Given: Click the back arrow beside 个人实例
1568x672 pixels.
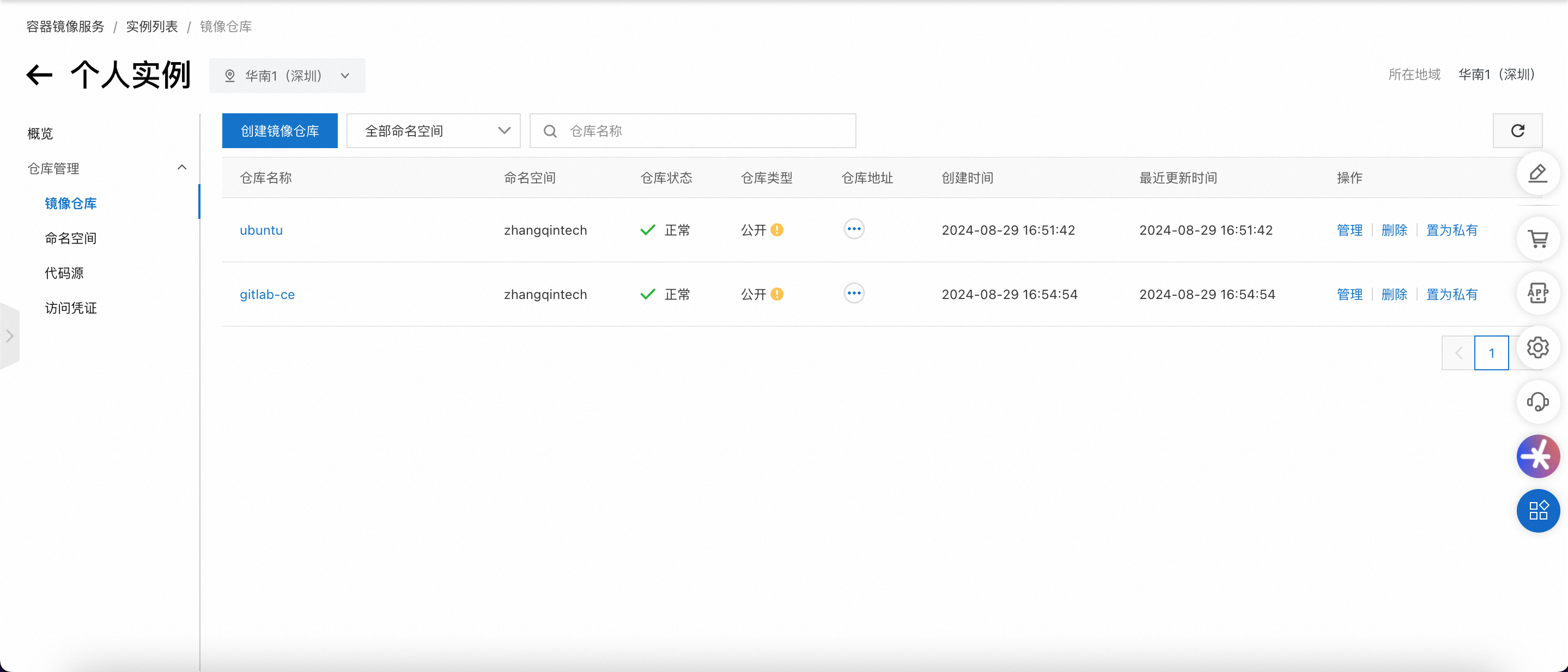Looking at the screenshot, I should 40,75.
